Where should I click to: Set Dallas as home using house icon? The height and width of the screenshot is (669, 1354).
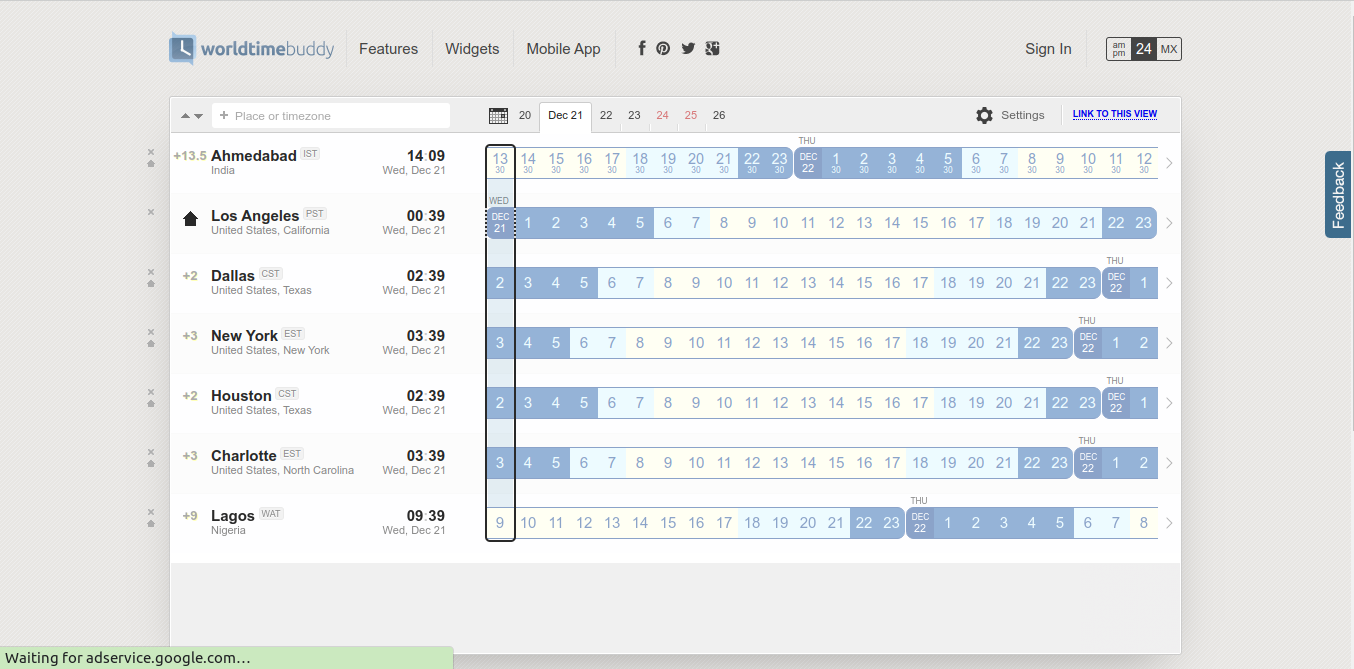151,283
